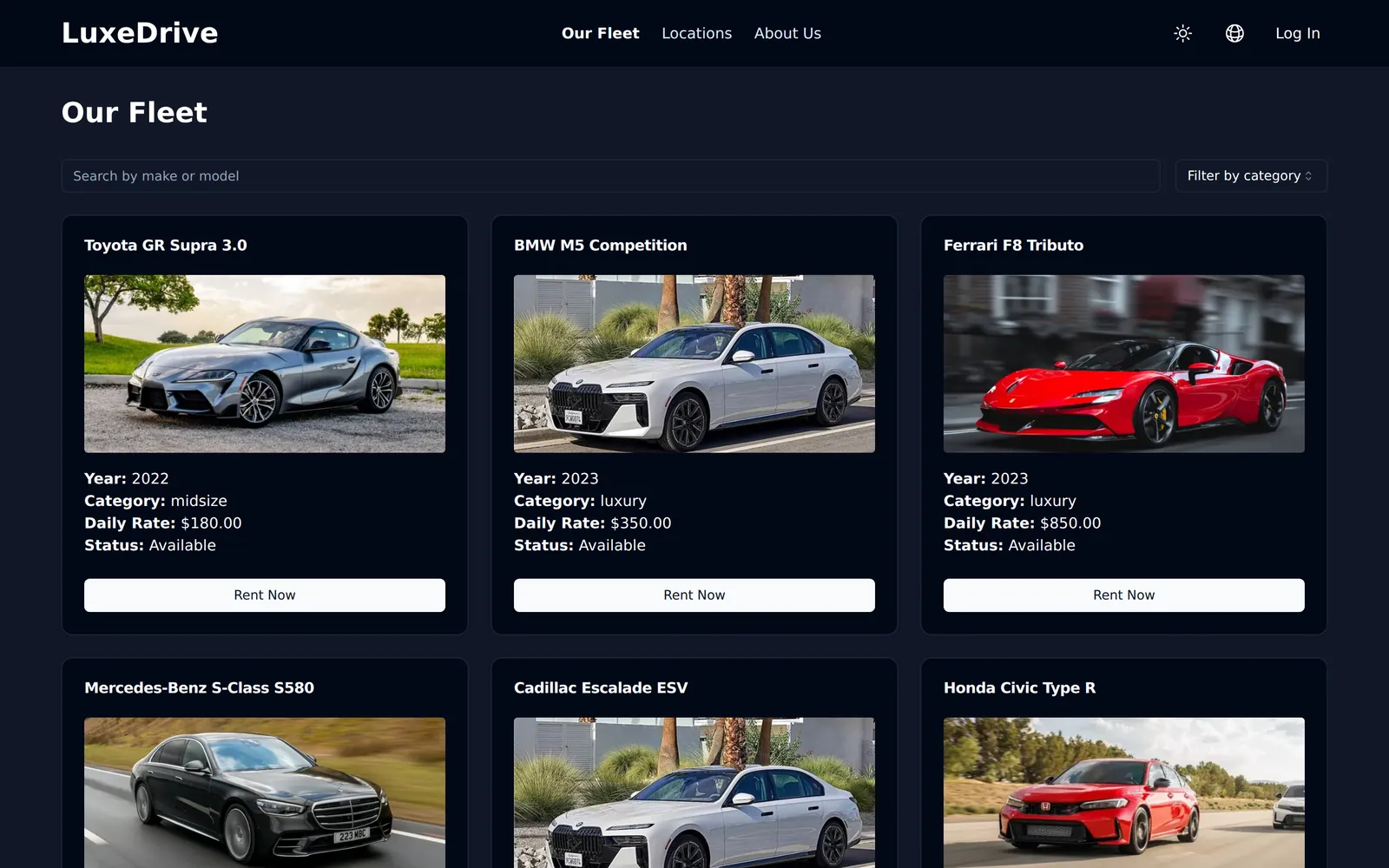The width and height of the screenshot is (1389, 868).
Task: Select the Ferrari F8 Tributo title
Action: [1013, 246]
